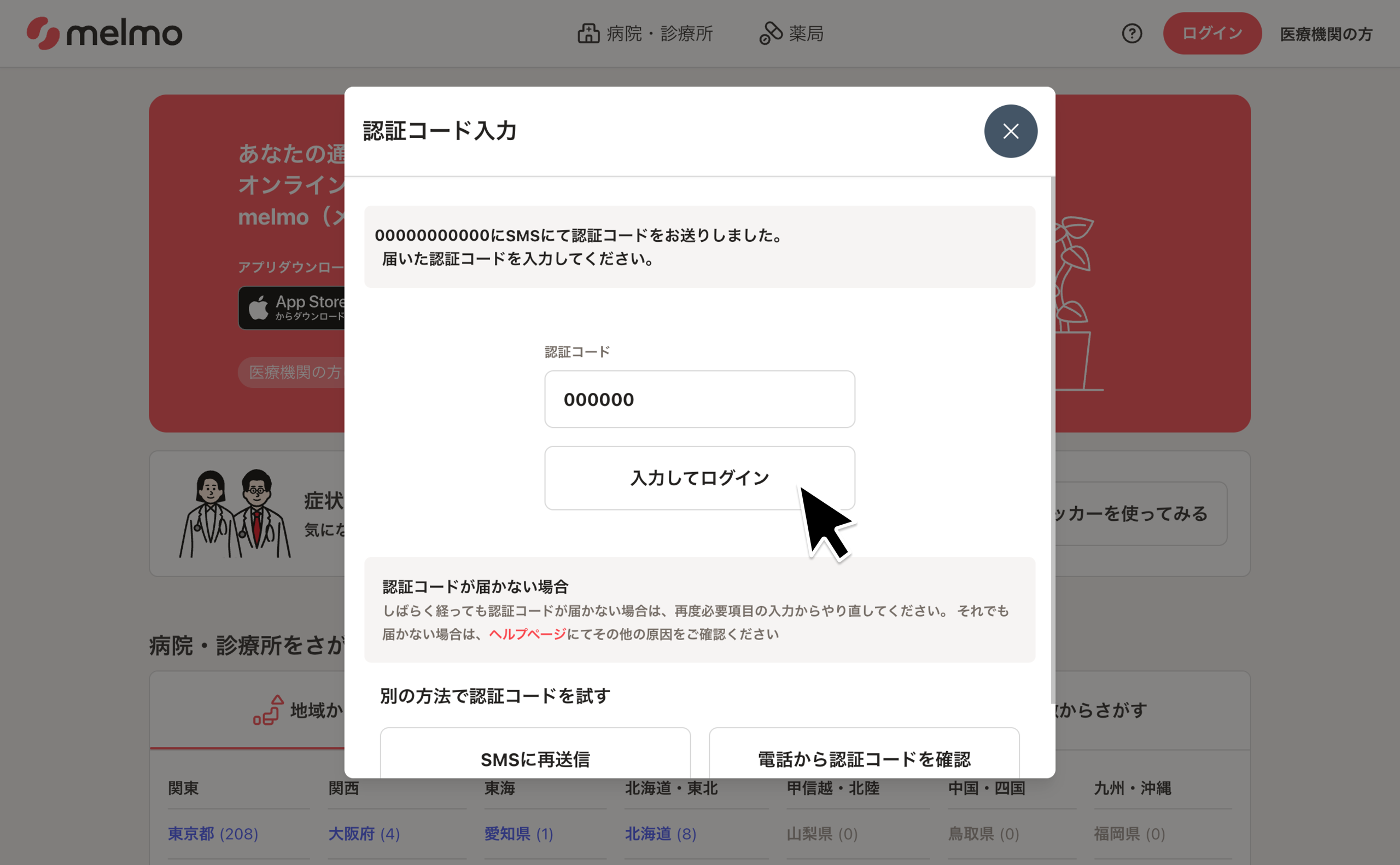This screenshot has height=865, width=1400.
Task: Click the region search map icon
Action: 269,710
